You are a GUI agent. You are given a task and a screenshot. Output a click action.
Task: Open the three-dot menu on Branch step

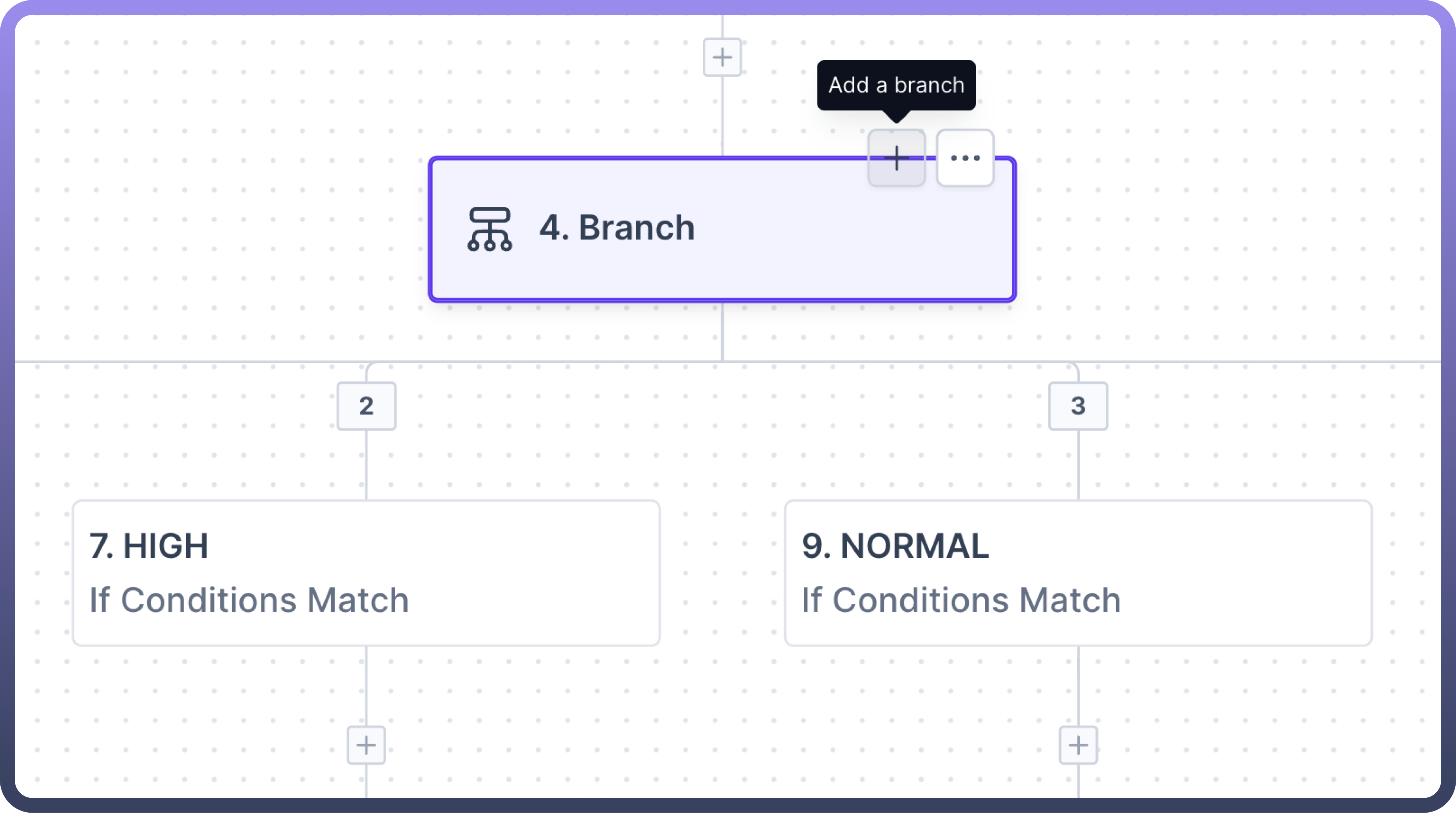965,158
